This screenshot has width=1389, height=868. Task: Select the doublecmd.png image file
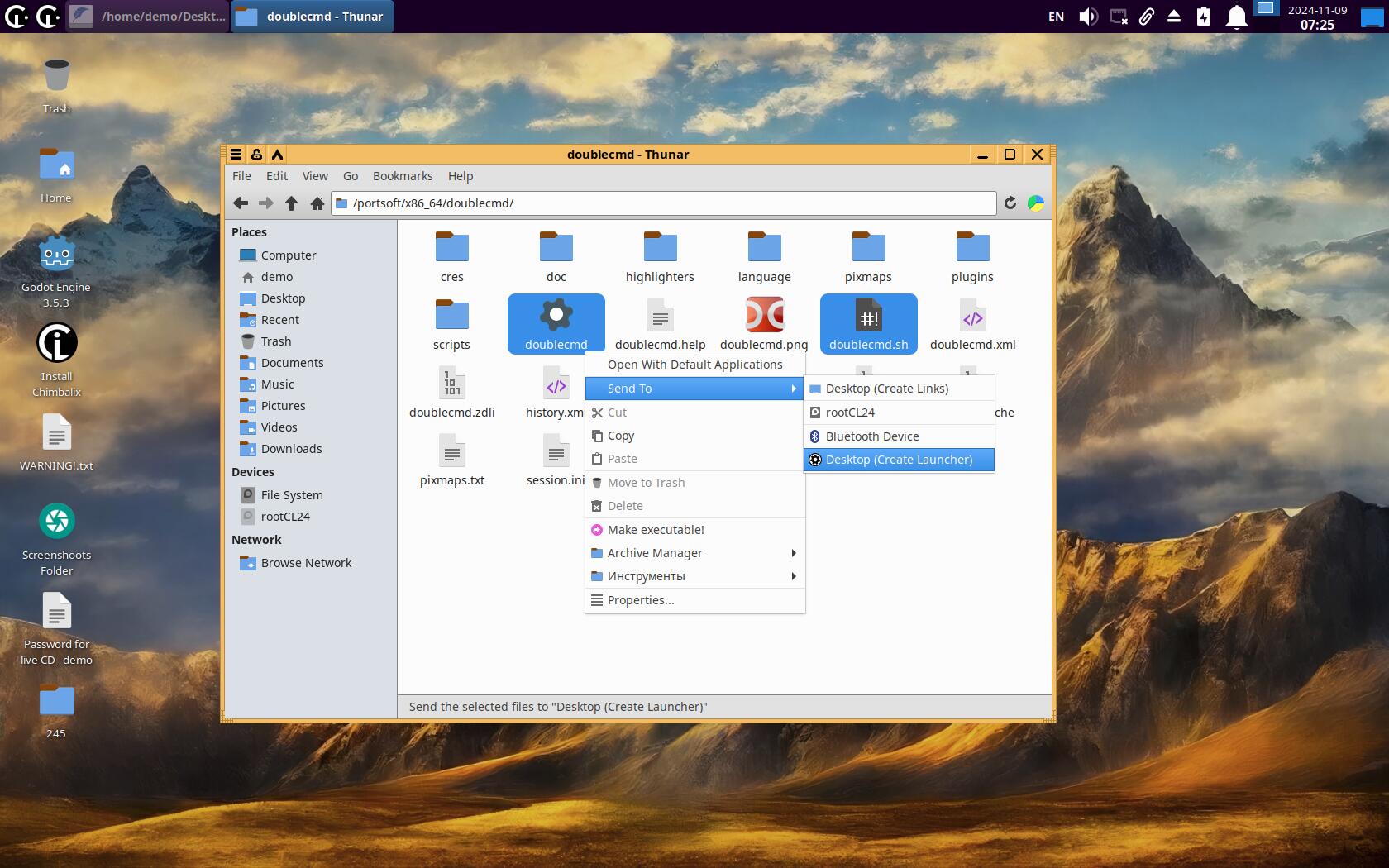(763, 324)
